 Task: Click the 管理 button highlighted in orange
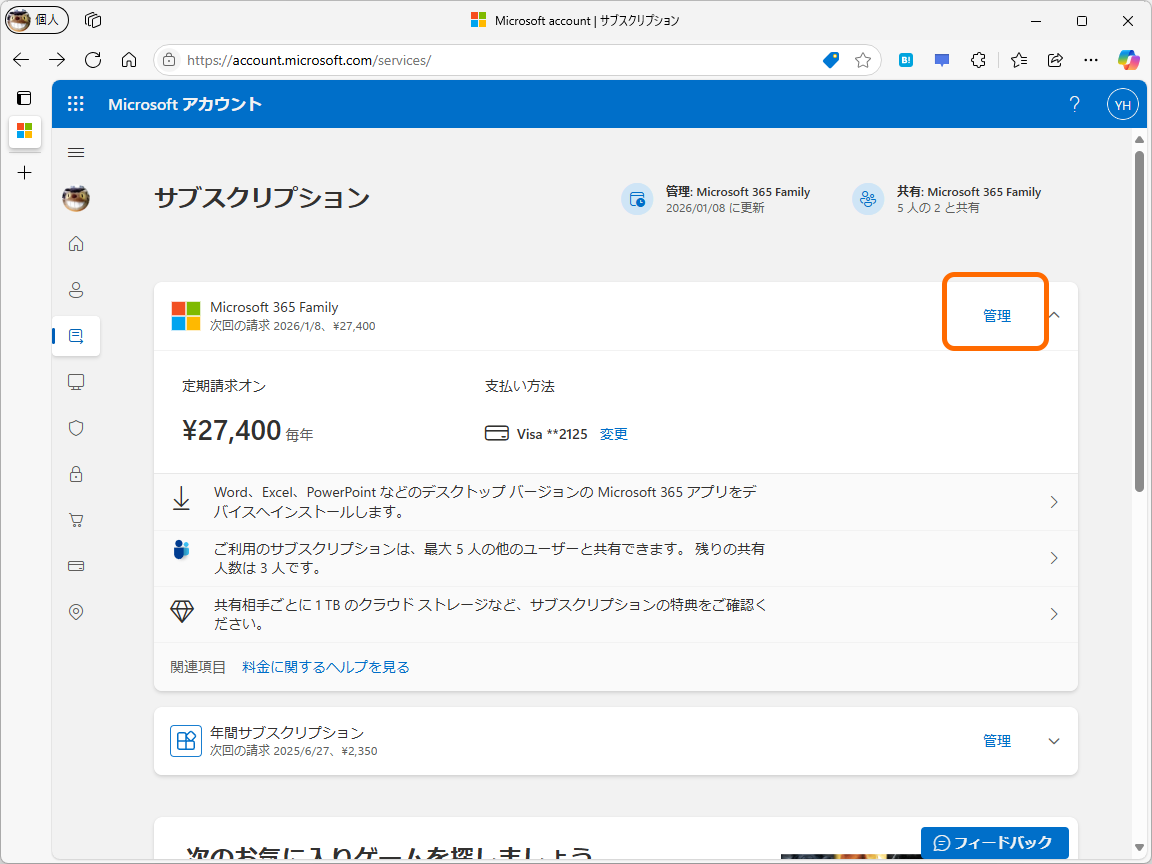(994, 314)
